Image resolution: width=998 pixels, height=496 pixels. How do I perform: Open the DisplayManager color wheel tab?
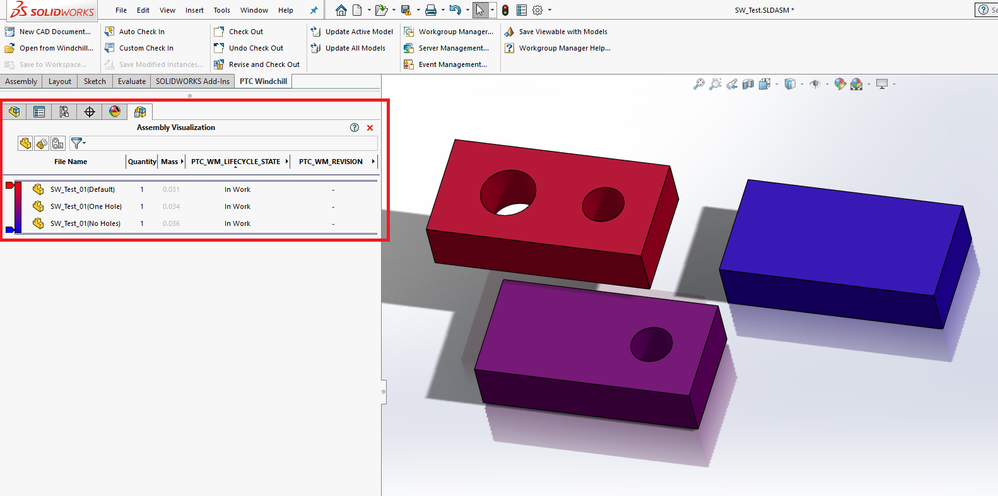tap(115, 111)
